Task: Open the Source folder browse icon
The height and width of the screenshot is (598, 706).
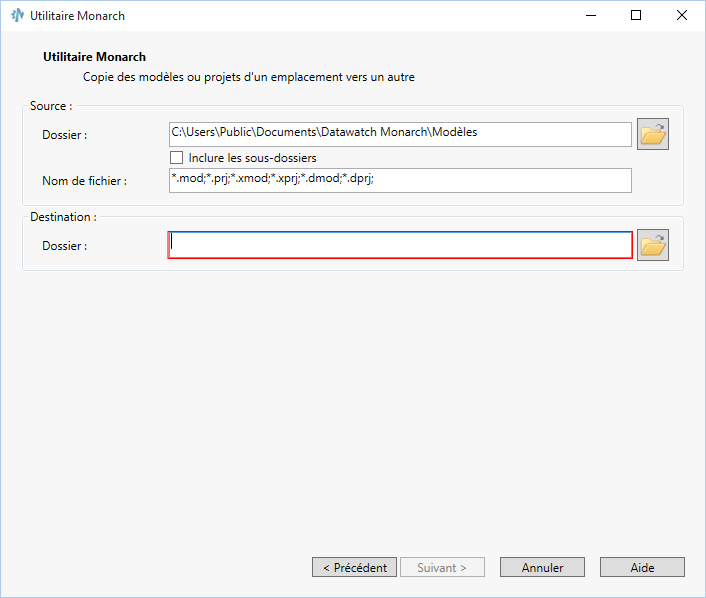Action: coord(652,134)
